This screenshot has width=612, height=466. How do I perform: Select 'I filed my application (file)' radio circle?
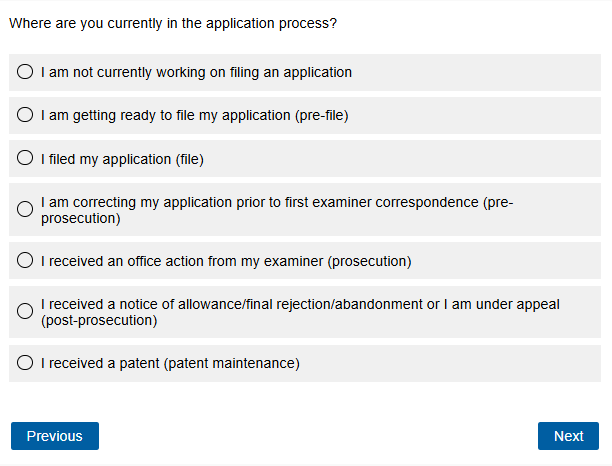click(26, 158)
